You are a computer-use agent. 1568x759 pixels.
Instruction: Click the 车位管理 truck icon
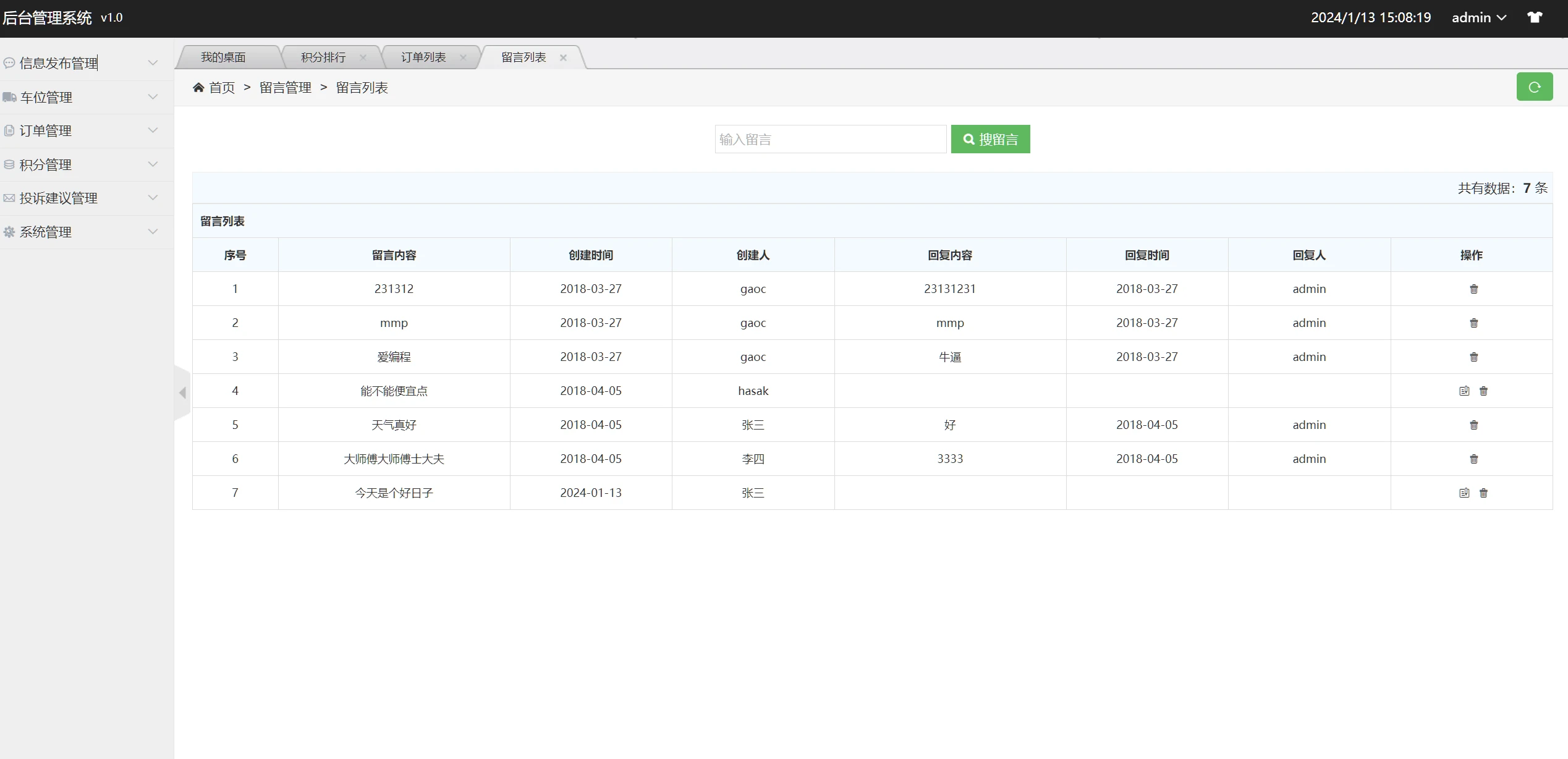pos(9,97)
